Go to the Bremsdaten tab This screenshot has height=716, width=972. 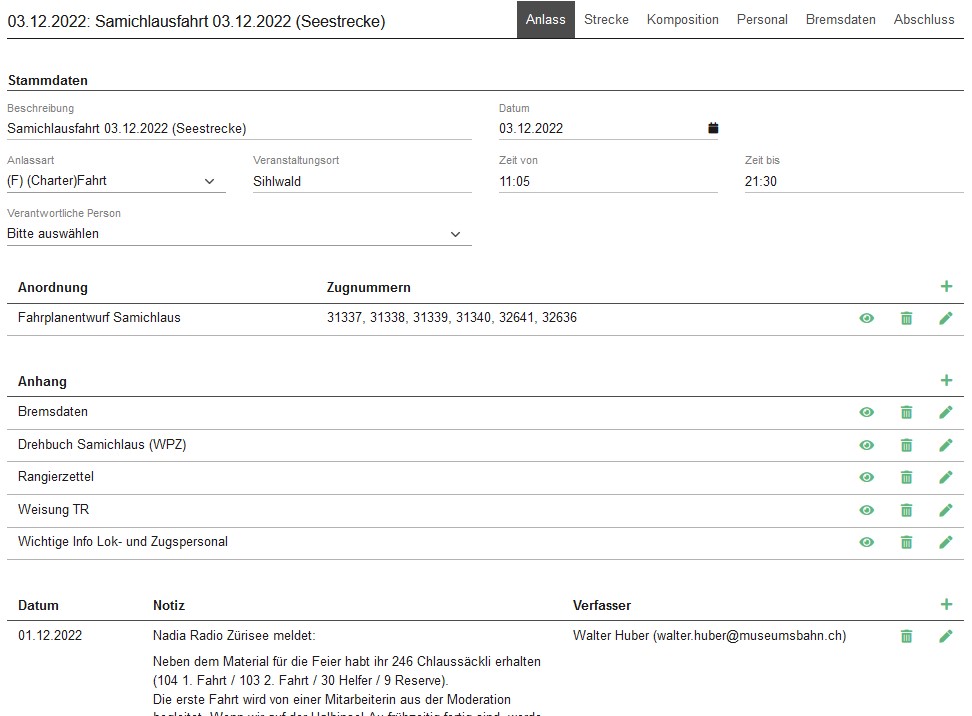840,20
